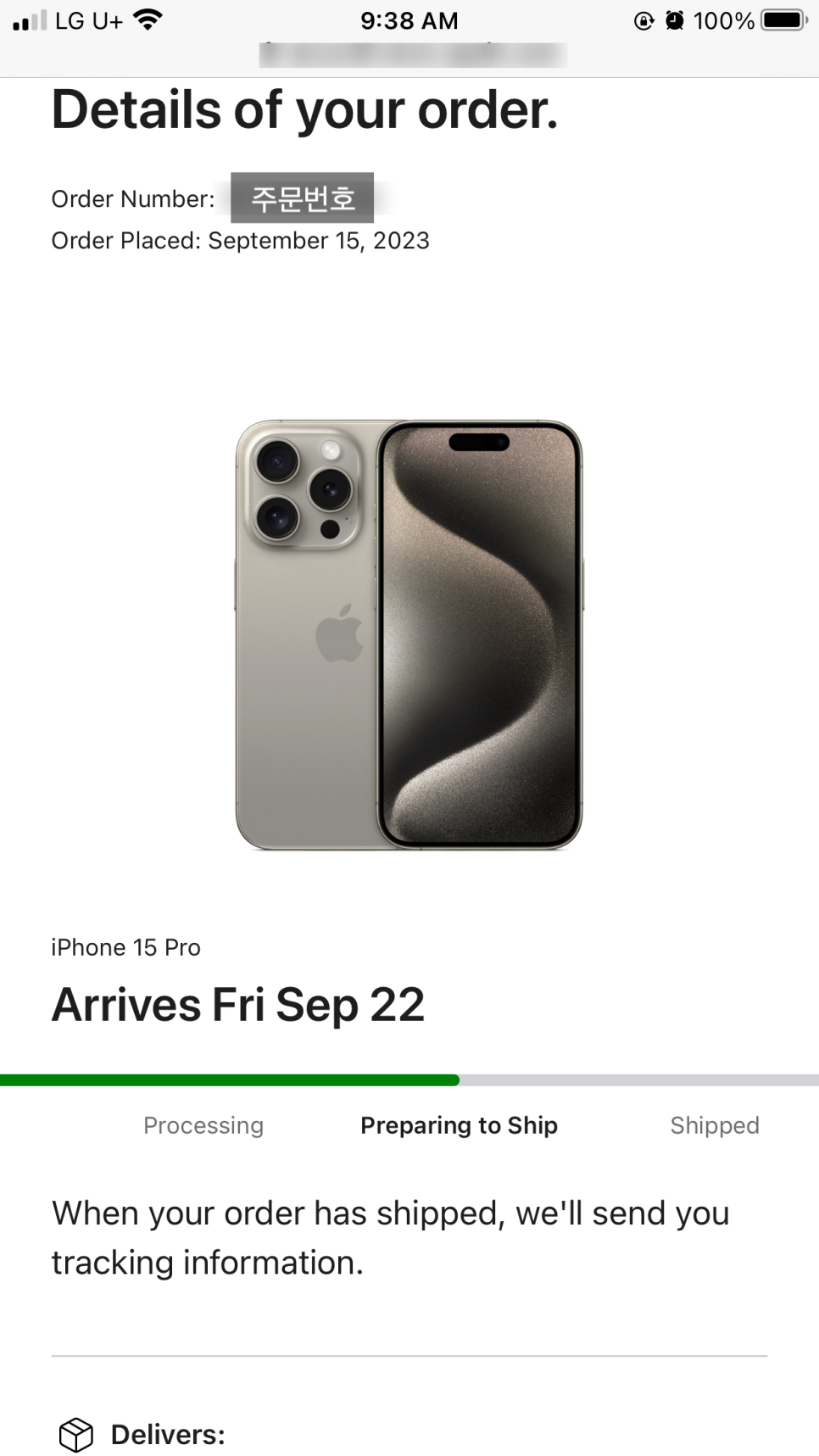Click the green order progress bar
Screen dimensions: 819x1456
coord(230,1080)
